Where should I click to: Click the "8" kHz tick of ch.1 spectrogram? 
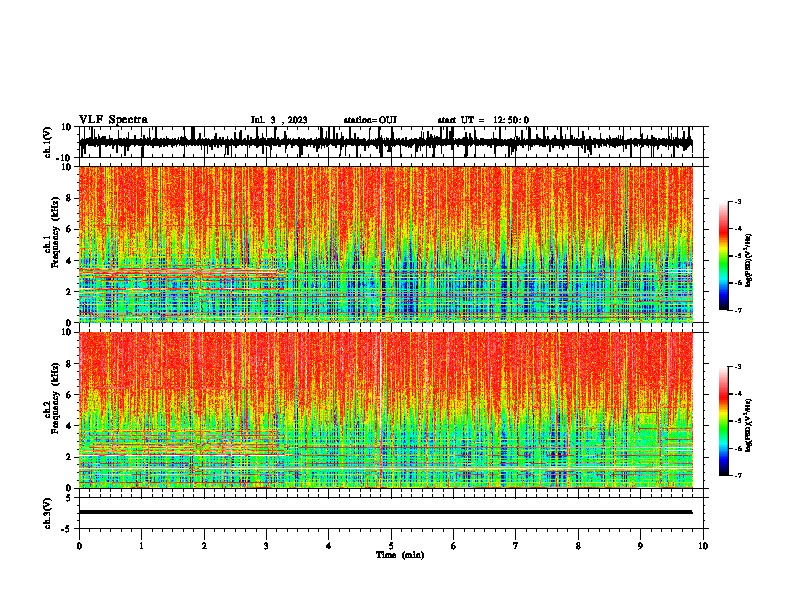[x=69, y=198]
